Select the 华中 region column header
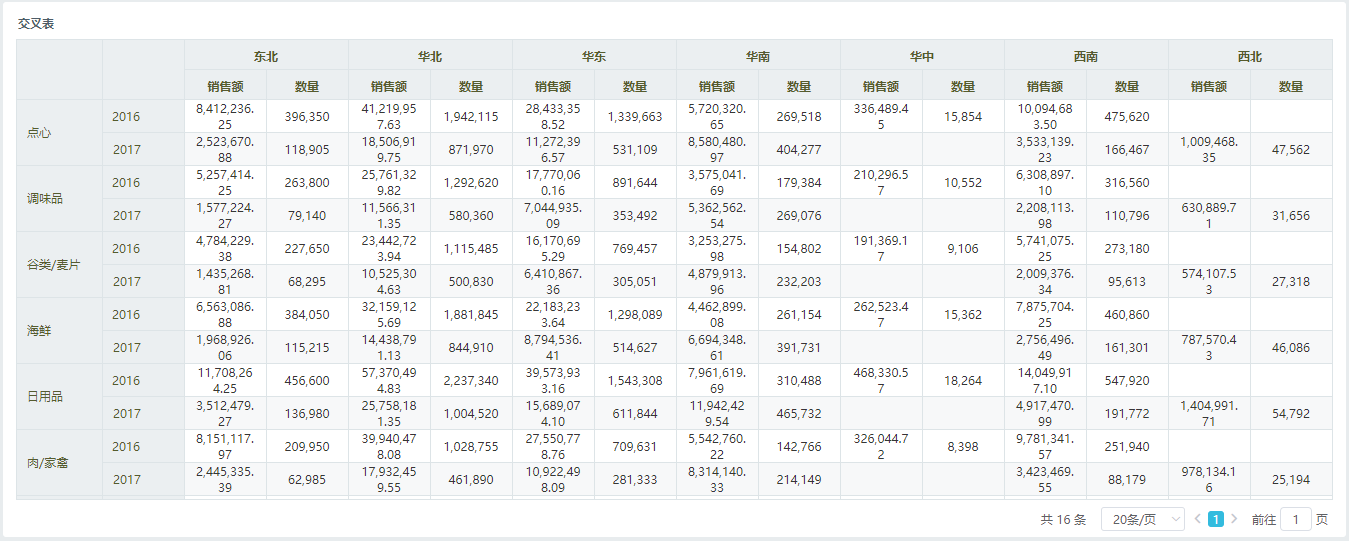The image size is (1349, 541). (922, 56)
